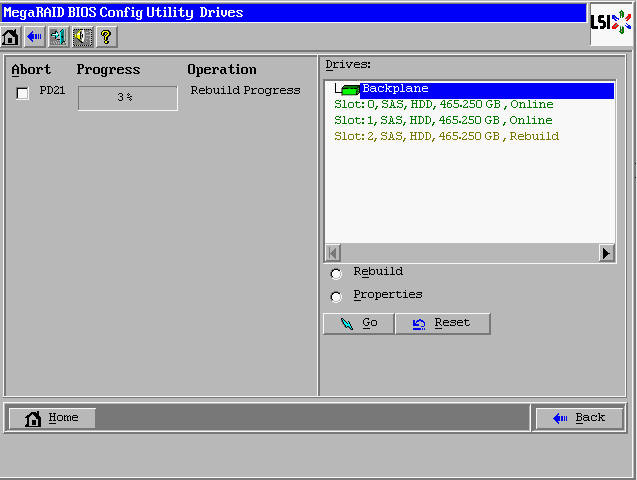637x480 pixels.
Task: Select the Properties radio button
Action: [x=336, y=297]
